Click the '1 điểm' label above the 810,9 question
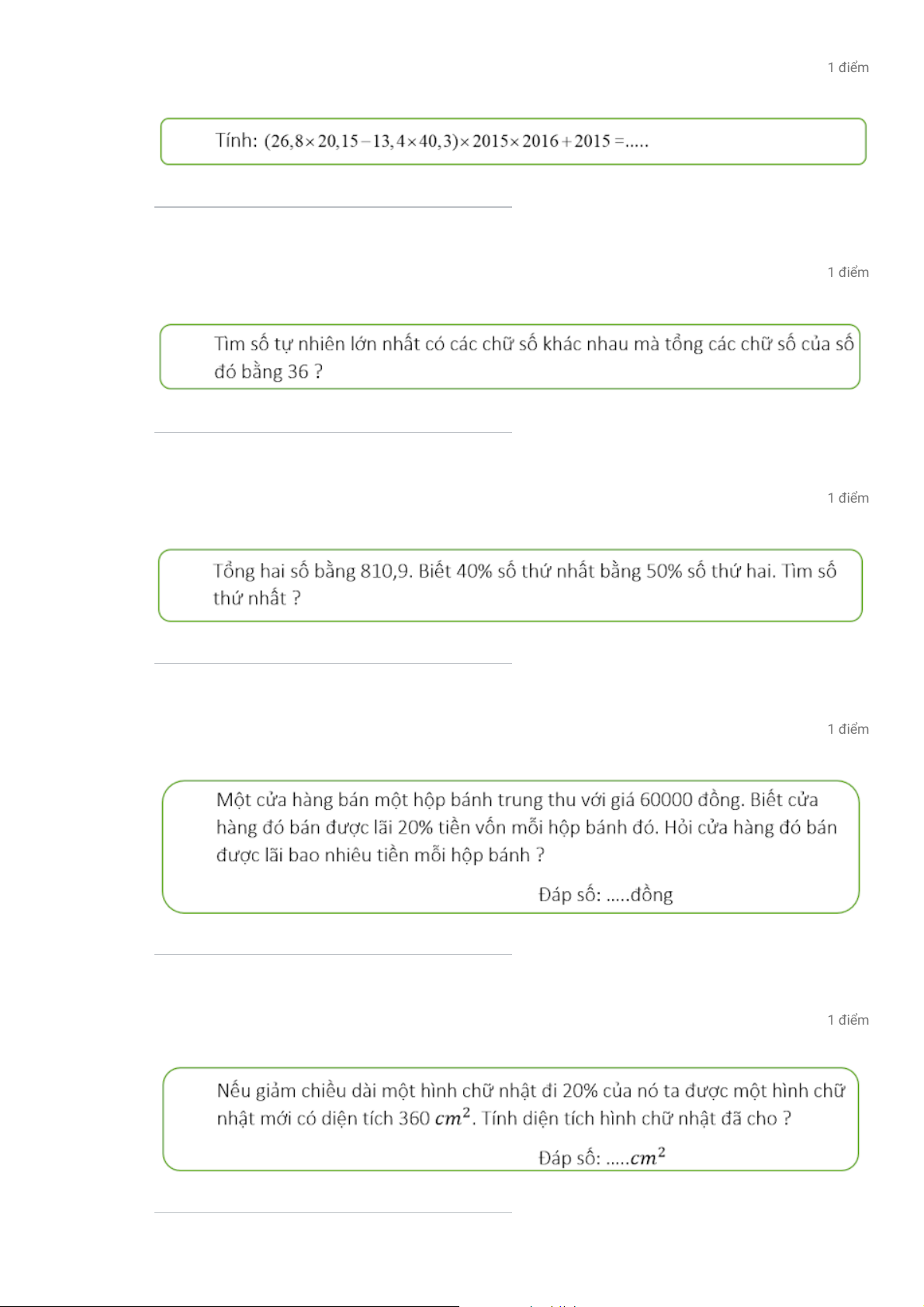 [848, 498]
